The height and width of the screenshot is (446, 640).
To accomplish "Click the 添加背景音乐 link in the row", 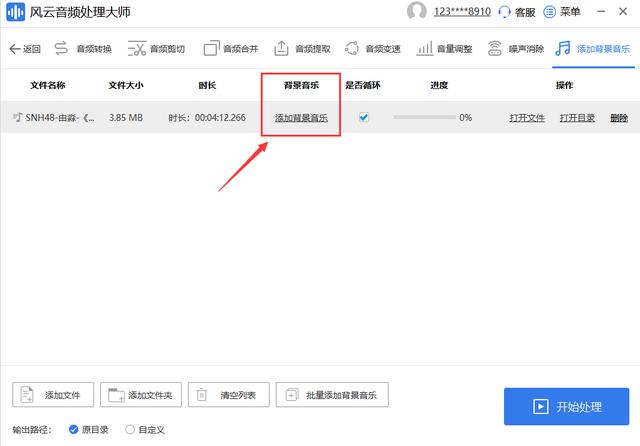I will (301, 118).
